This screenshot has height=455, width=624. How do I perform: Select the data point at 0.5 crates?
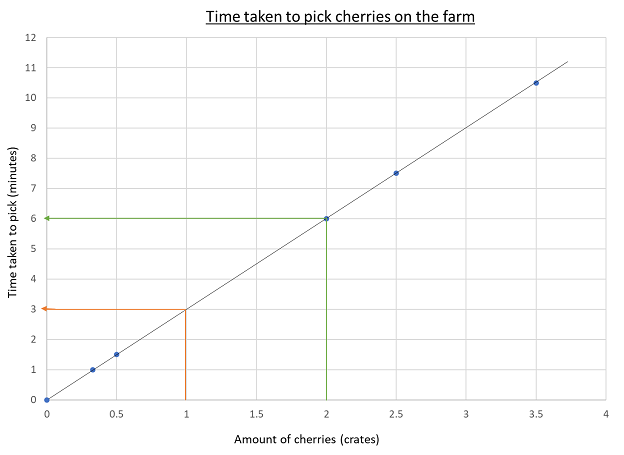(x=117, y=354)
